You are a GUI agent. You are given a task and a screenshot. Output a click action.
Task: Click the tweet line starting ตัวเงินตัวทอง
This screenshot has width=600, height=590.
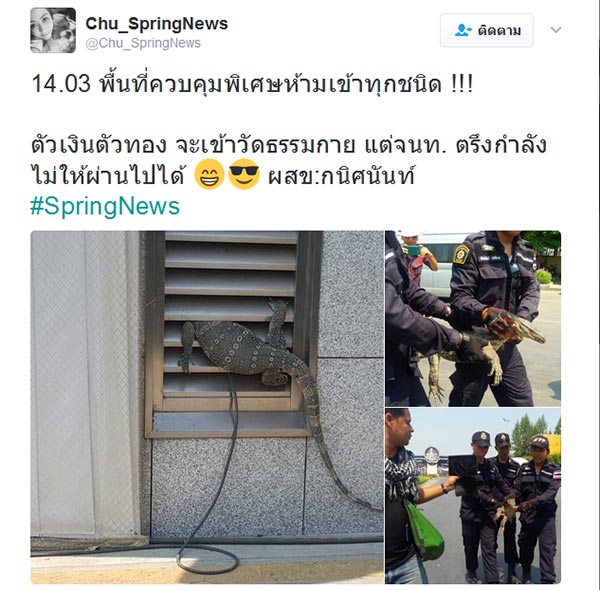pyautogui.click(x=289, y=145)
